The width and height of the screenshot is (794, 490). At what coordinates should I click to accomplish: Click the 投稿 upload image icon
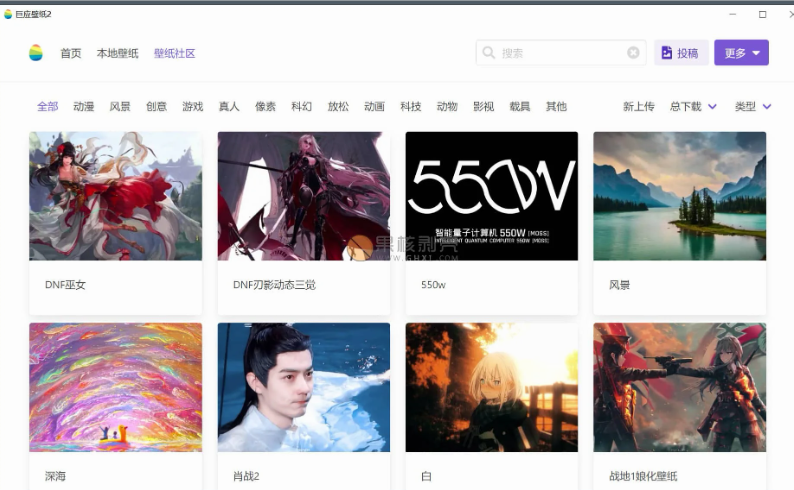click(x=667, y=53)
